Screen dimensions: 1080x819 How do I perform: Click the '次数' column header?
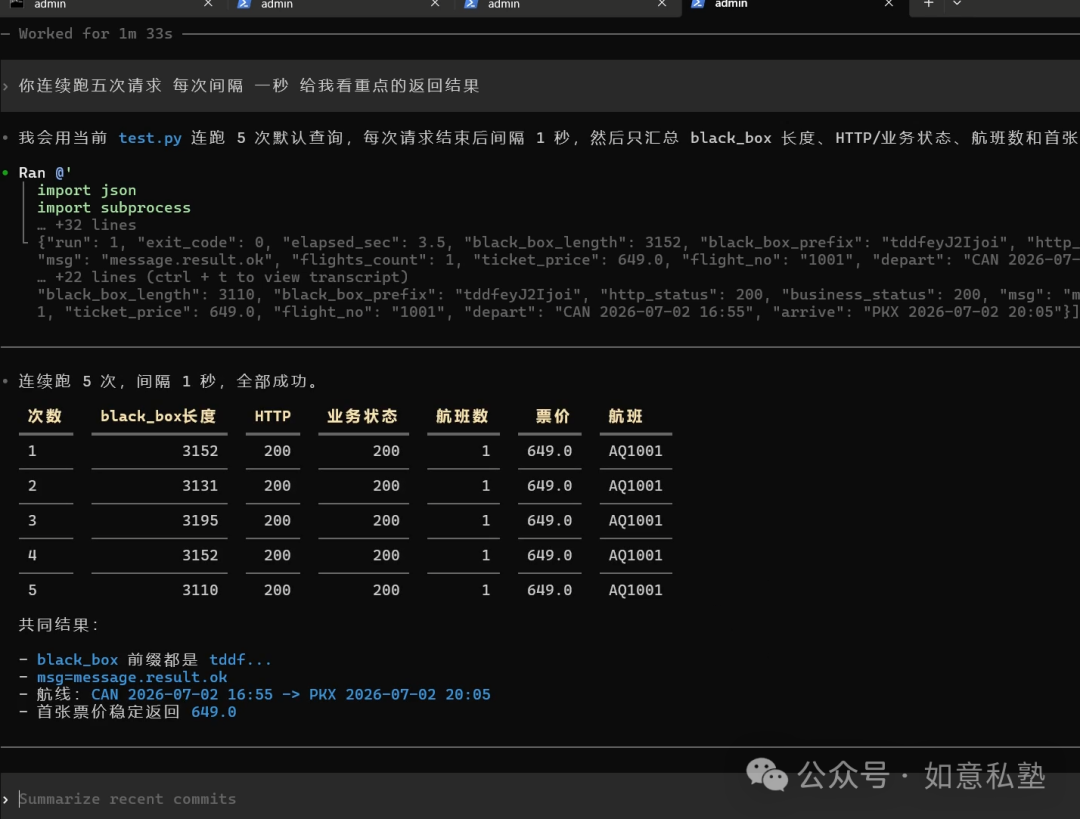(45, 416)
